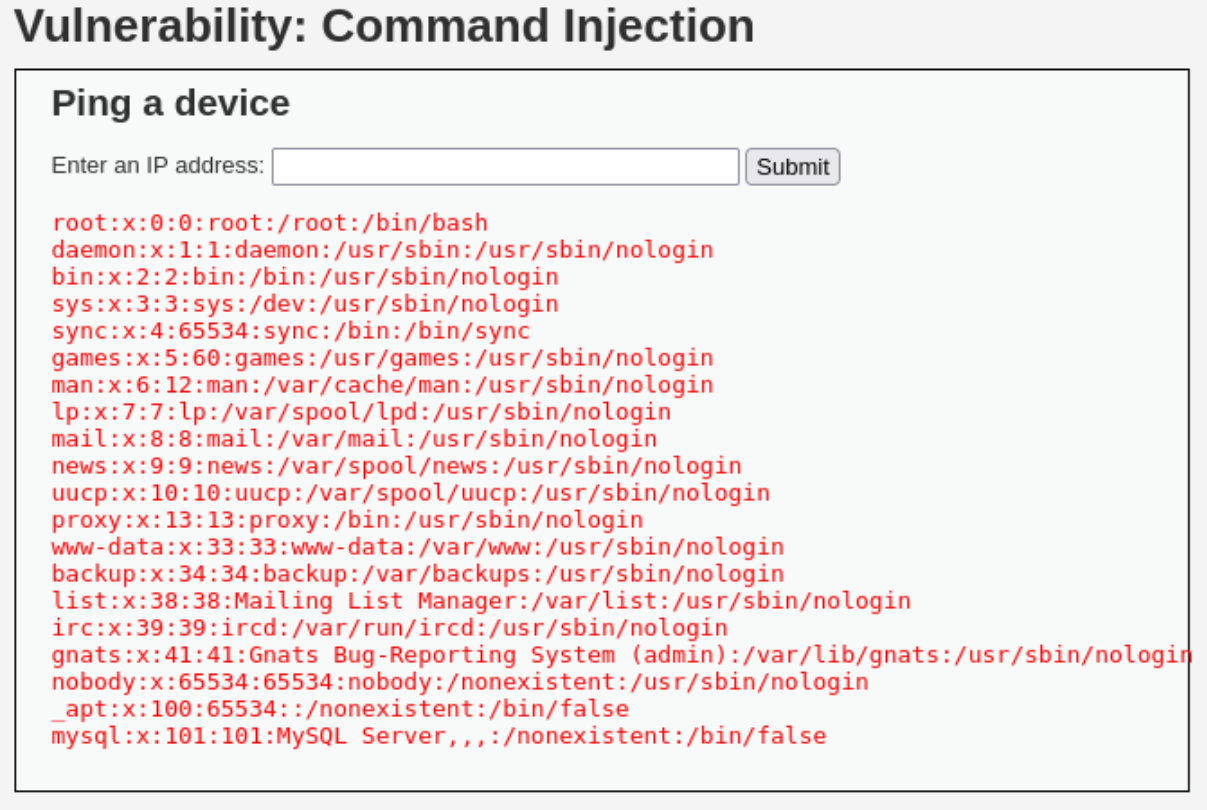The image size is (1207, 810).
Task: Focus the IP address input field
Action: click(505, 167)
